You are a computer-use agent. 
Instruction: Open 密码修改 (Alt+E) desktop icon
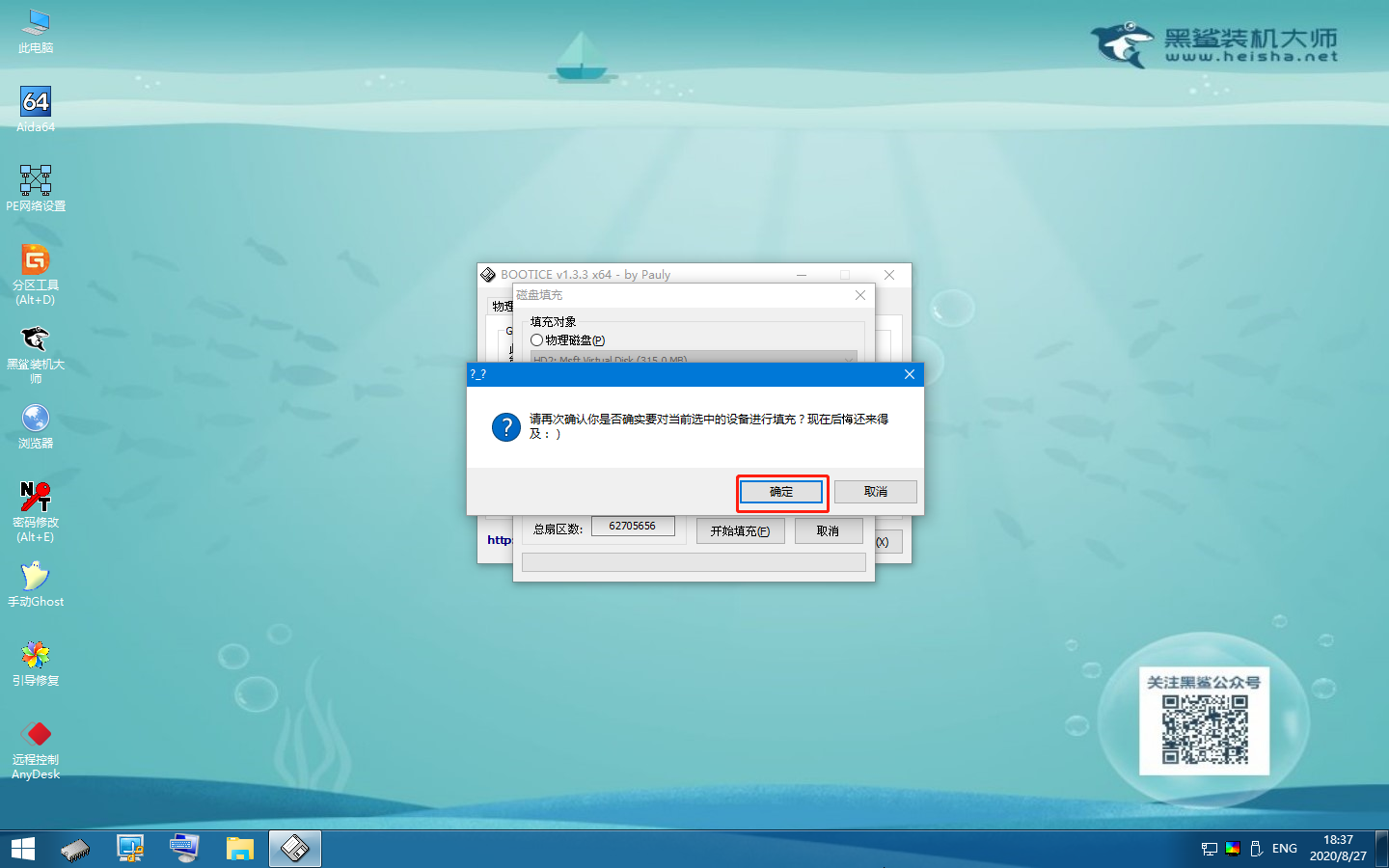point(36,512)
